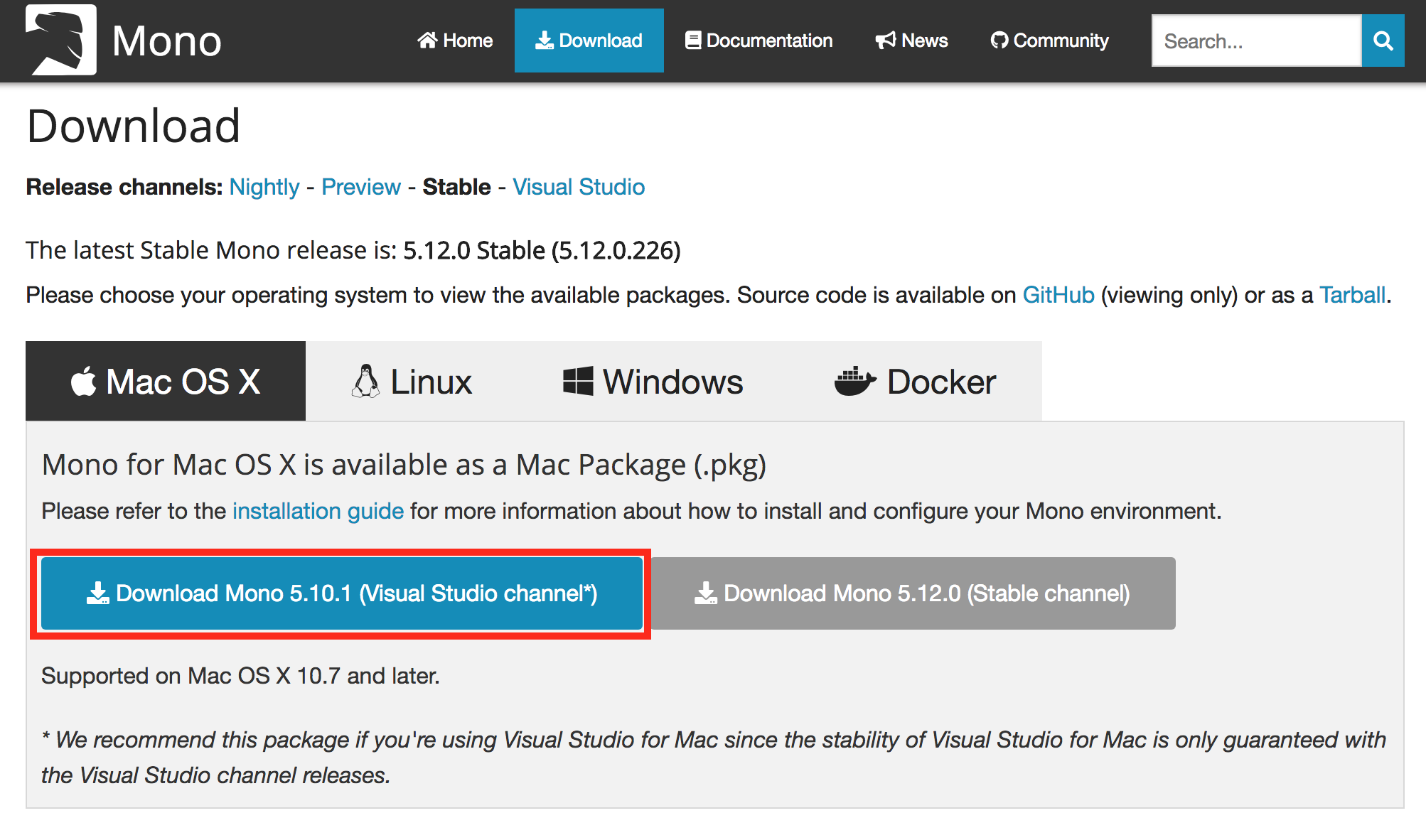Click the Home nav item
1426x840 pixels.
point(455,41)
